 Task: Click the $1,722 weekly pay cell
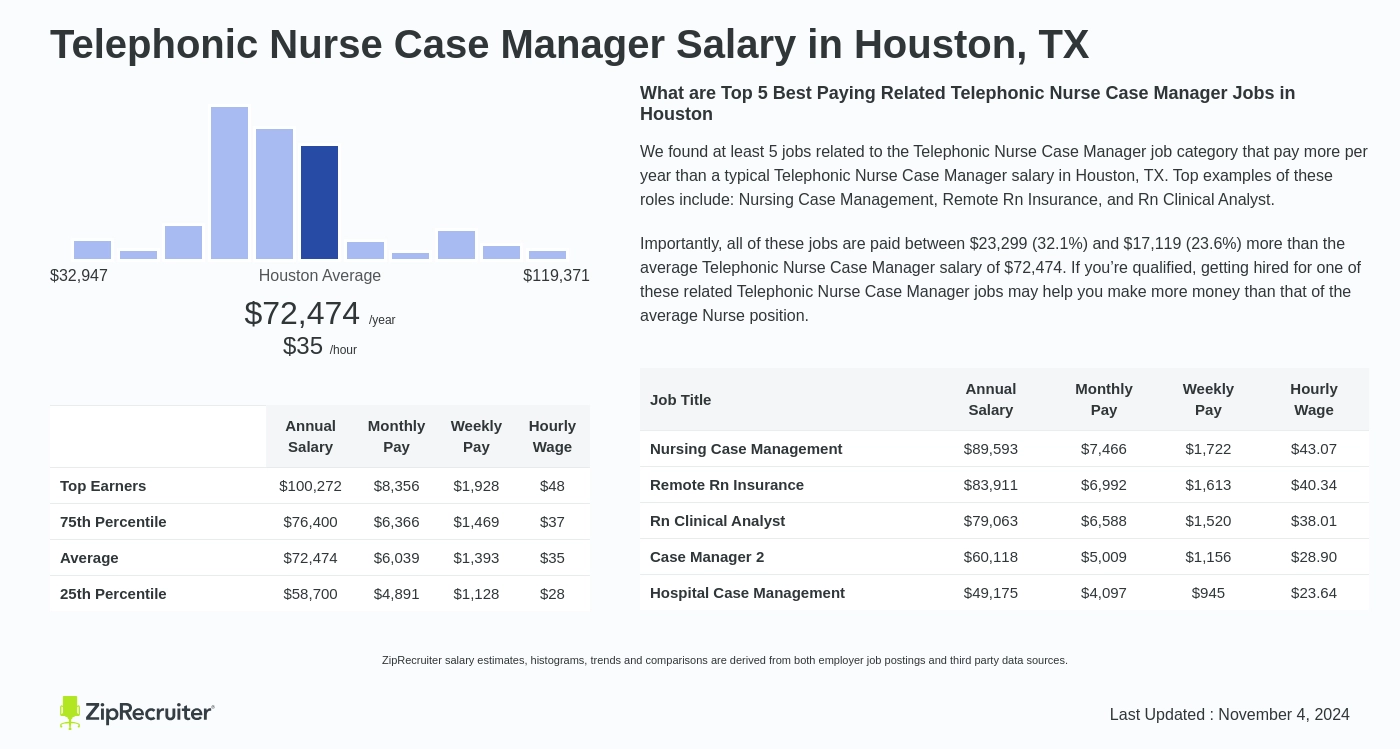(x=1208, y=448)
